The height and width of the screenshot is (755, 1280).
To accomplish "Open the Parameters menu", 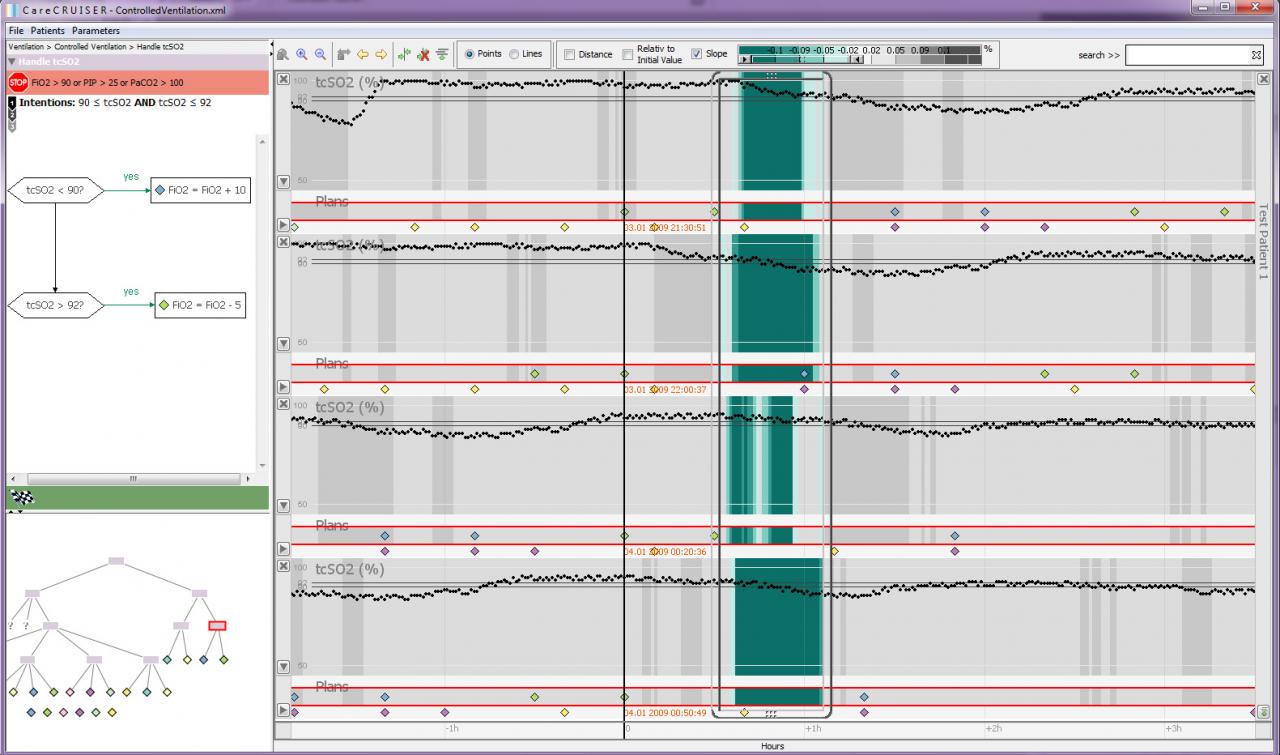I will 96,31.
